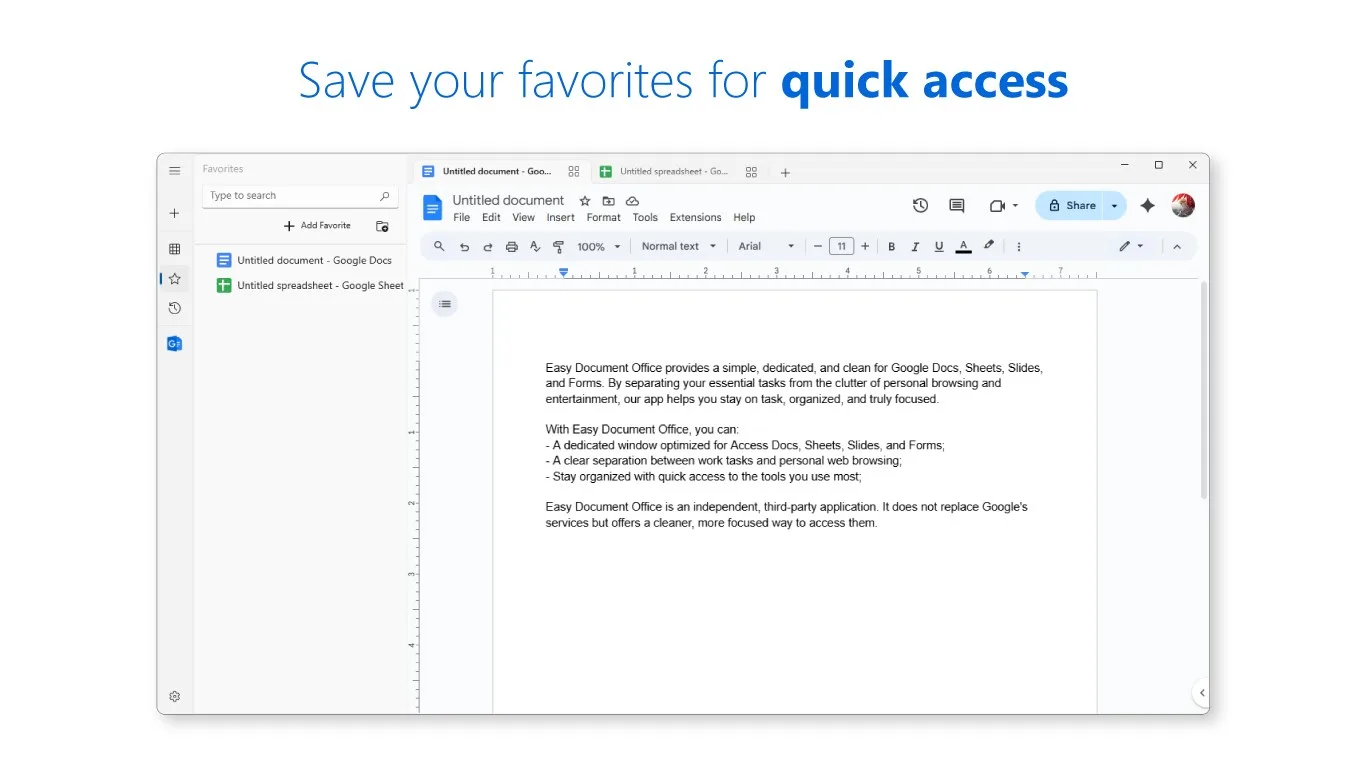1366x768 pixels.
Task: Open the Normal text style dropdown
Action: point(679,246)
